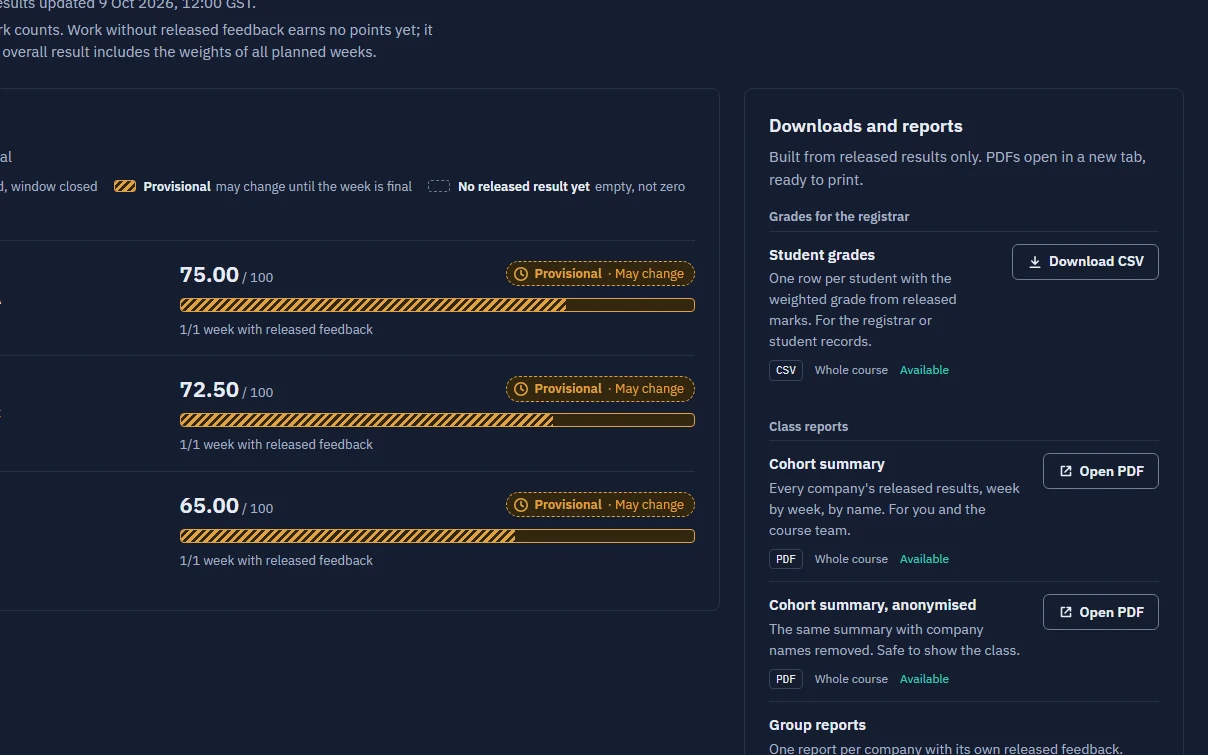Click the CSV tag under Student grades
The width and height of the screenshot is (1208, 755).
coord(786,370)
